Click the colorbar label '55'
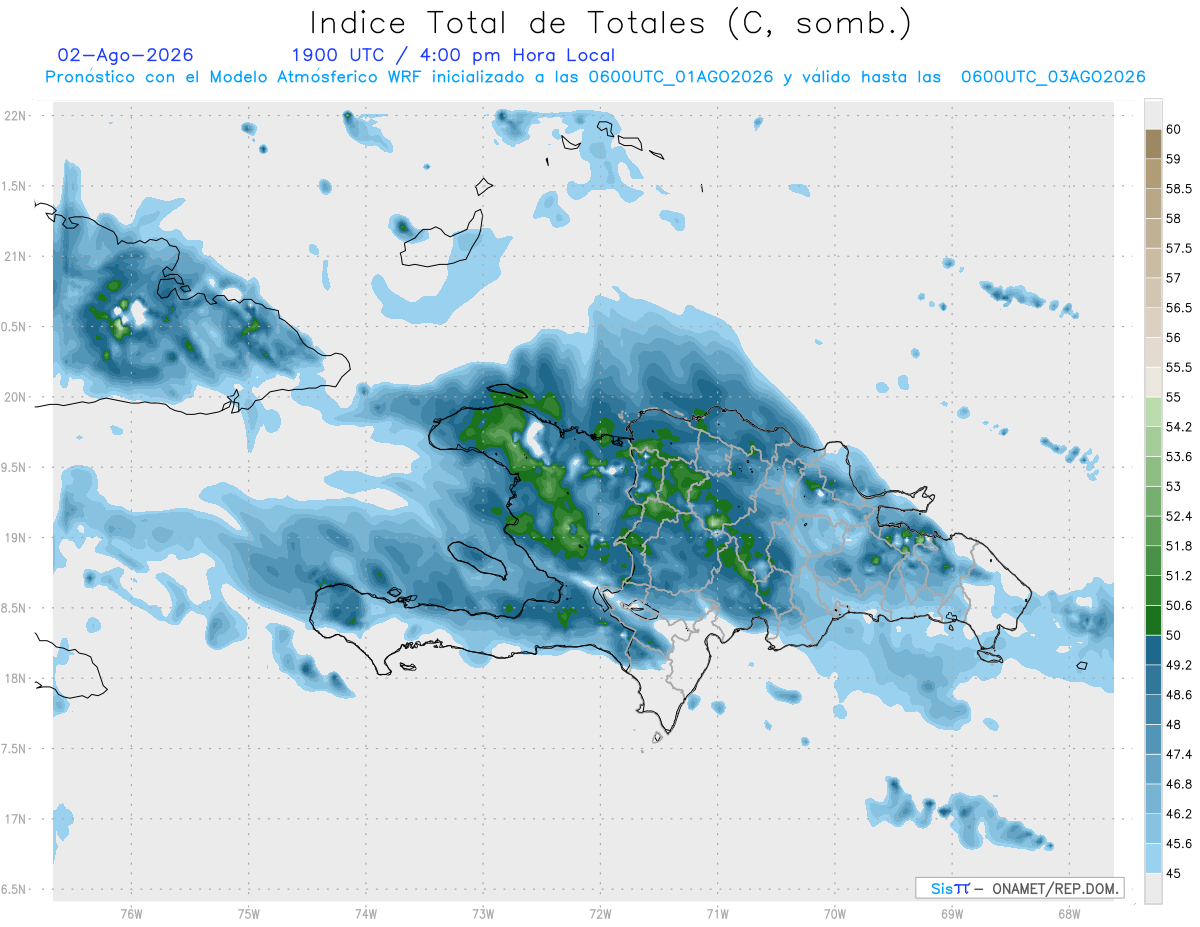 1174,396
